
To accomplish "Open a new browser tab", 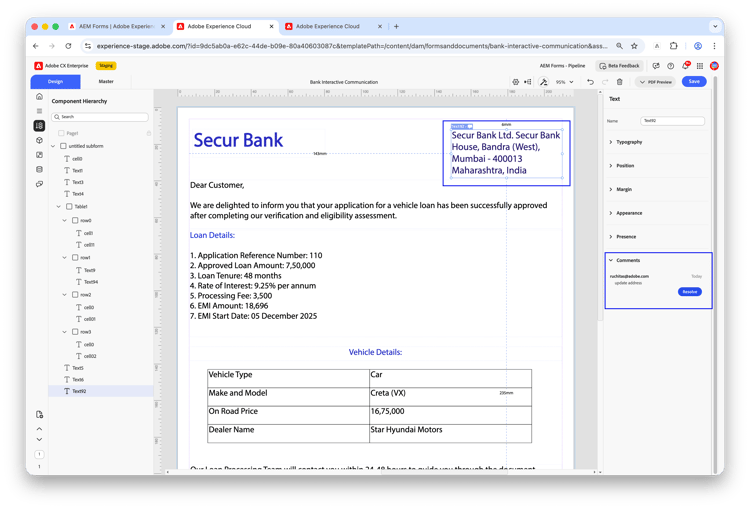I will 396,26.
